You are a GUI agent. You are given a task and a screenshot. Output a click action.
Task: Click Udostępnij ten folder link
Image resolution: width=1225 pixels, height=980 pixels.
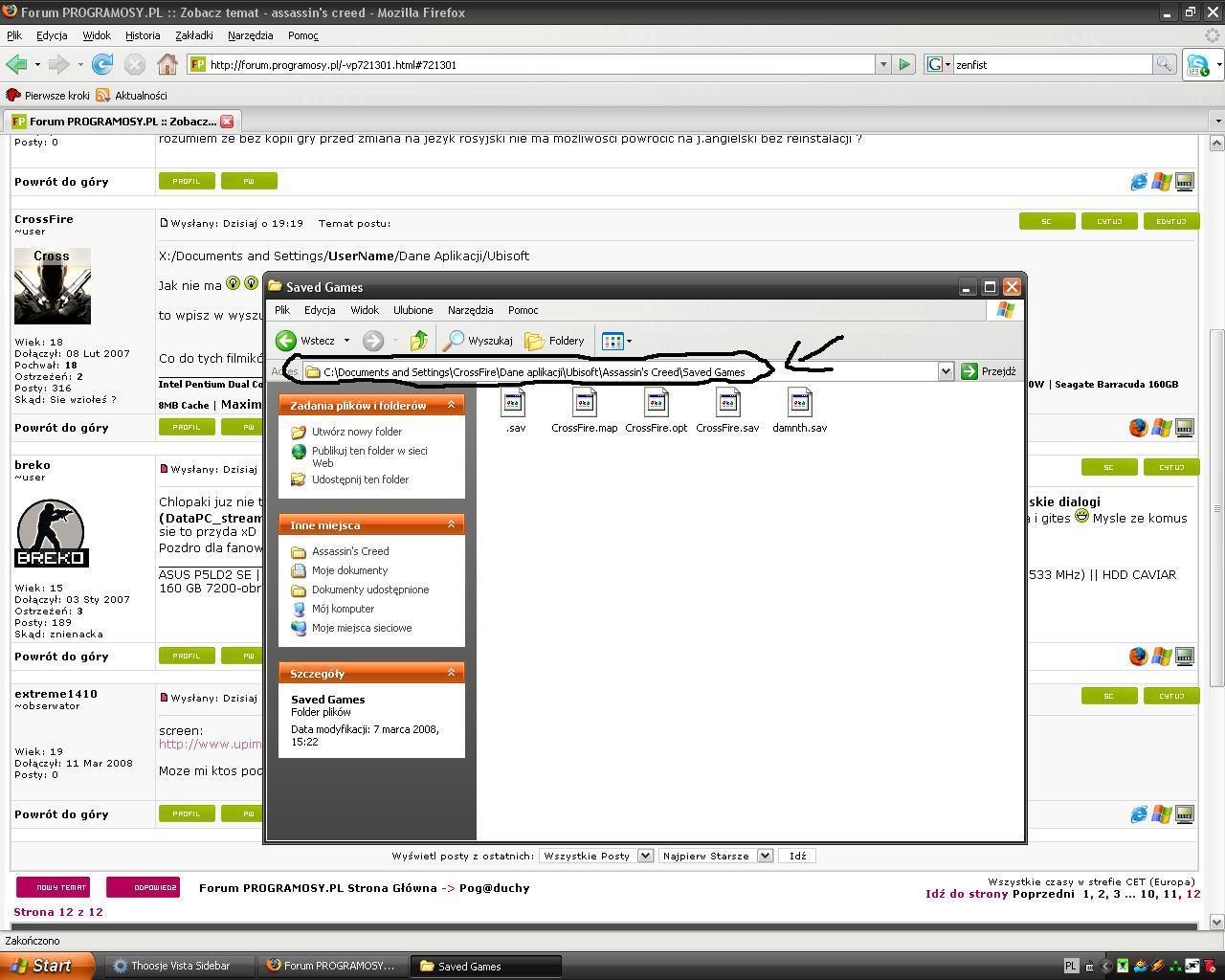click(360, 479)
